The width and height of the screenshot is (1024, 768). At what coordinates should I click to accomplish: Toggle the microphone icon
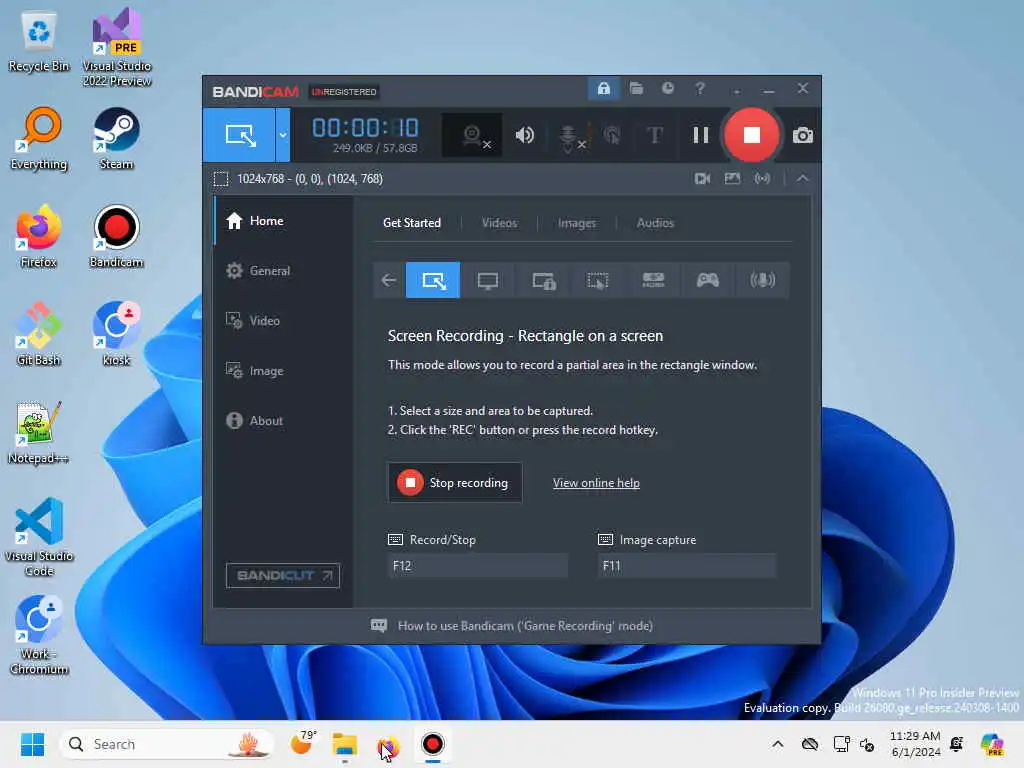coord(570,136)
